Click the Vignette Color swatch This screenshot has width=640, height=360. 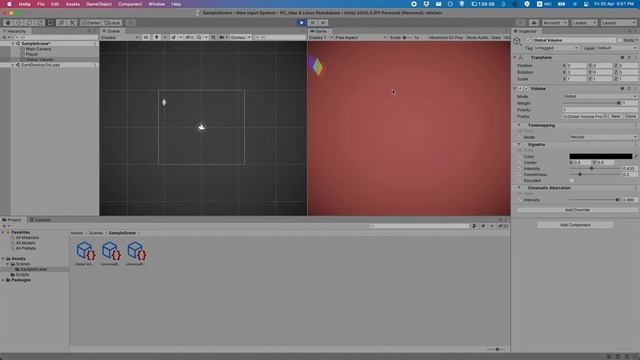click(600, 156)
